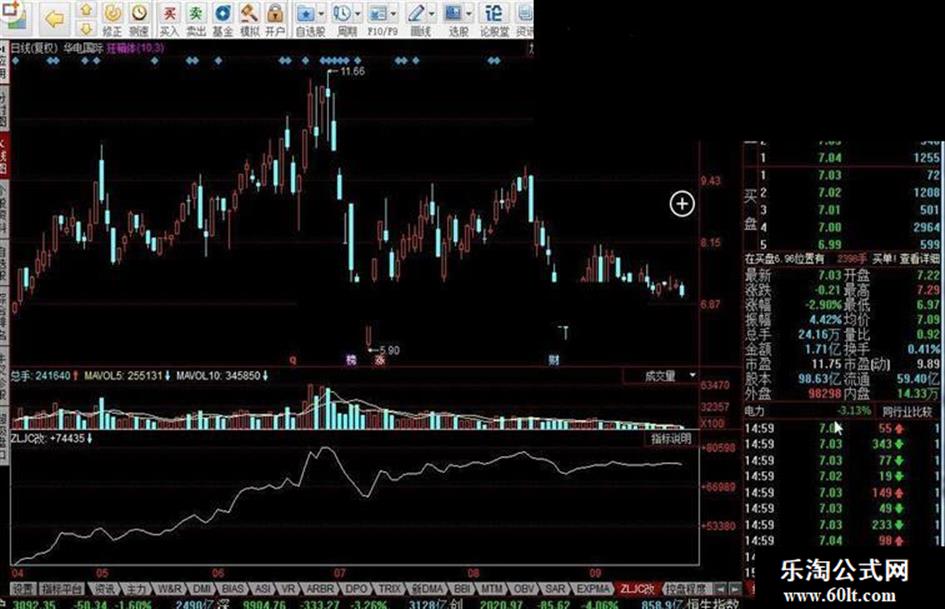Switch to the 资讯 bottom tab

[x=104, y=588]
